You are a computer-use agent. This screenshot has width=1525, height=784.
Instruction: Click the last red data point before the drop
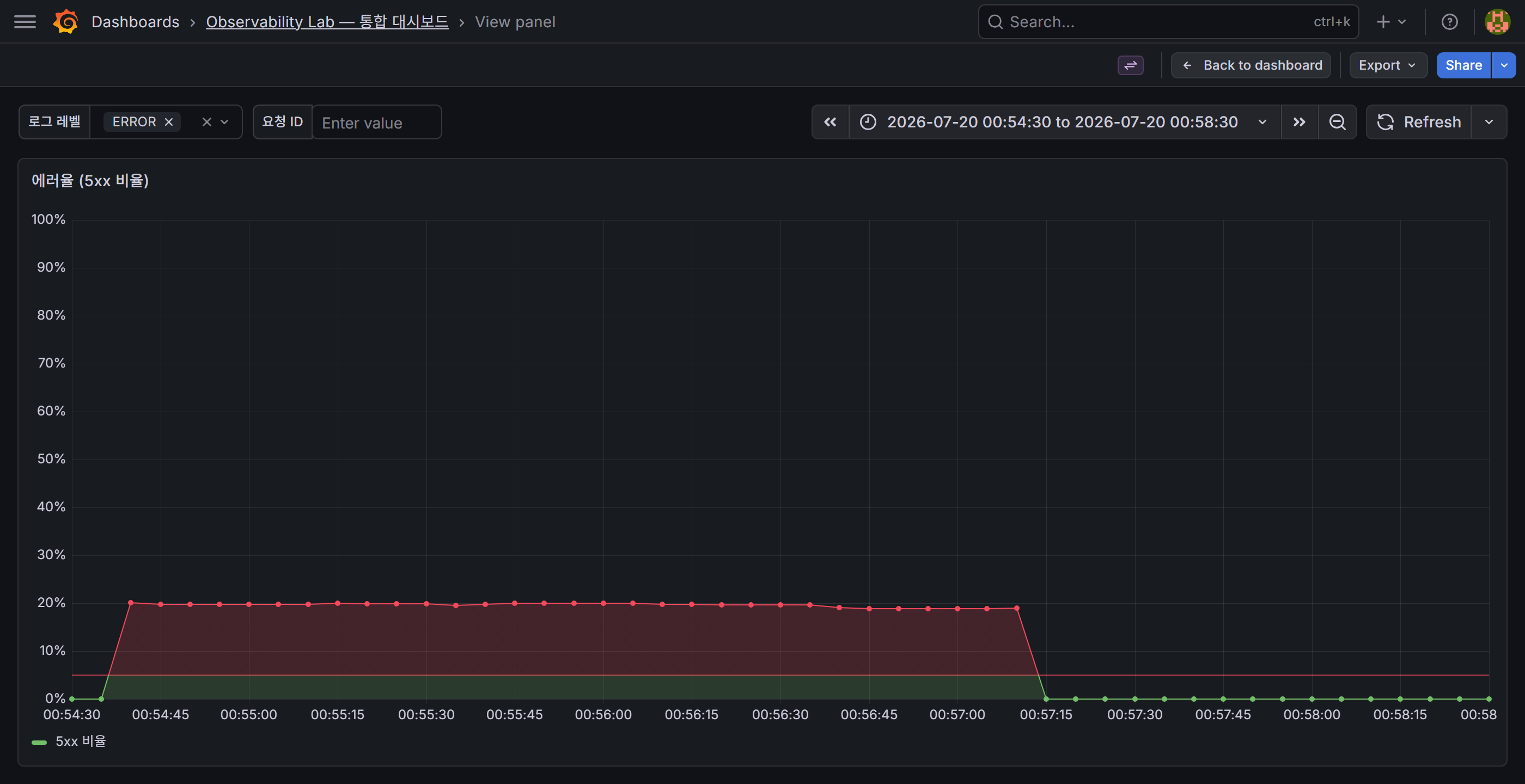point(1016,608)
